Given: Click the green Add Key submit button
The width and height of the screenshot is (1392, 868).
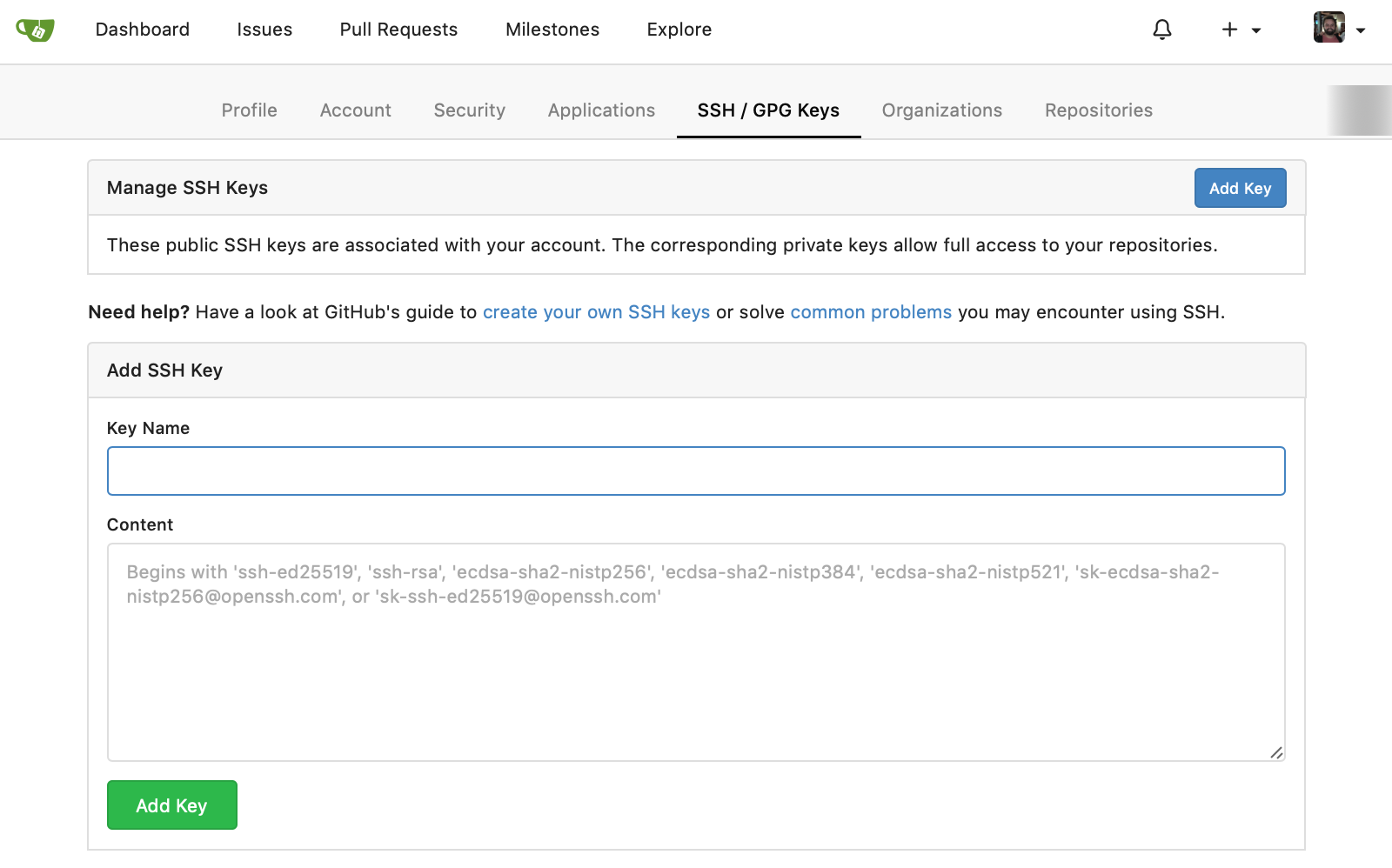Looking at the screenshot, I should (172, 805).
